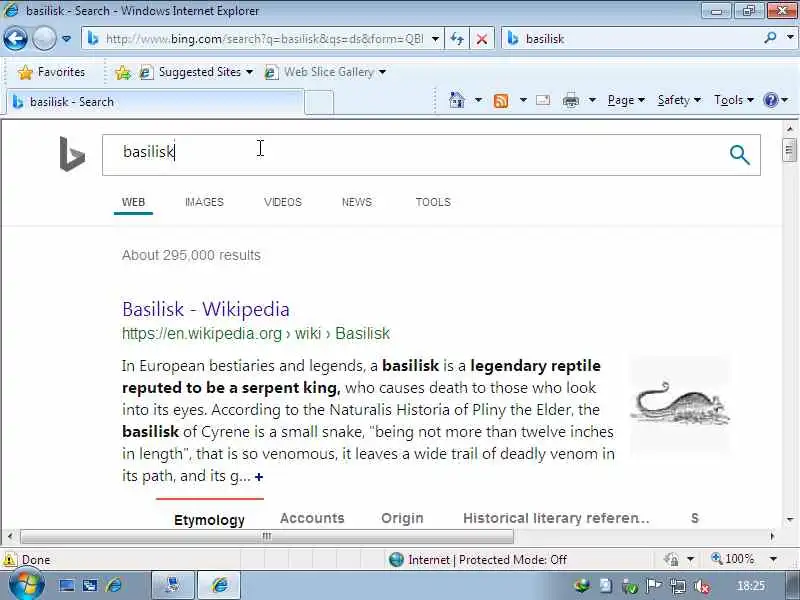This screenshot has width=800, height=600.
Task: Click the scroll down arrow
Action: click(789, 519)
